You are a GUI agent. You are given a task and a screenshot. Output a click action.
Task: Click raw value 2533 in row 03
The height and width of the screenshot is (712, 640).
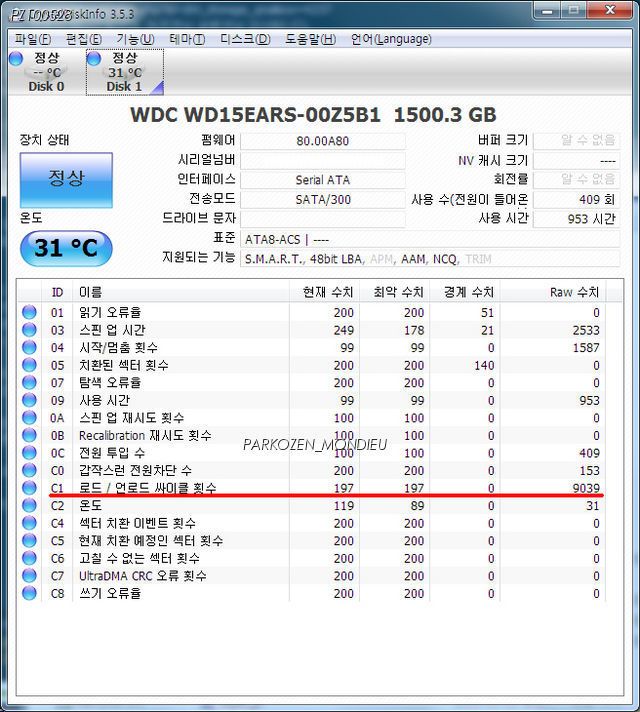click(586, 330)
